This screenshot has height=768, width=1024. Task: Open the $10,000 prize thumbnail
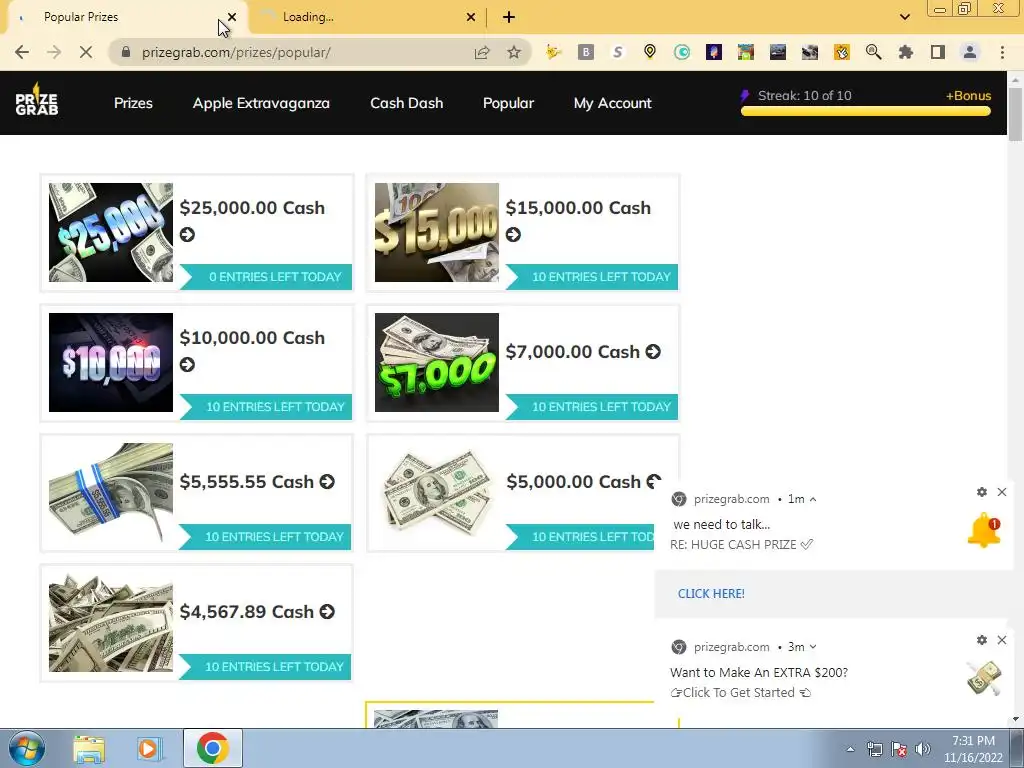tap(111, 362)
